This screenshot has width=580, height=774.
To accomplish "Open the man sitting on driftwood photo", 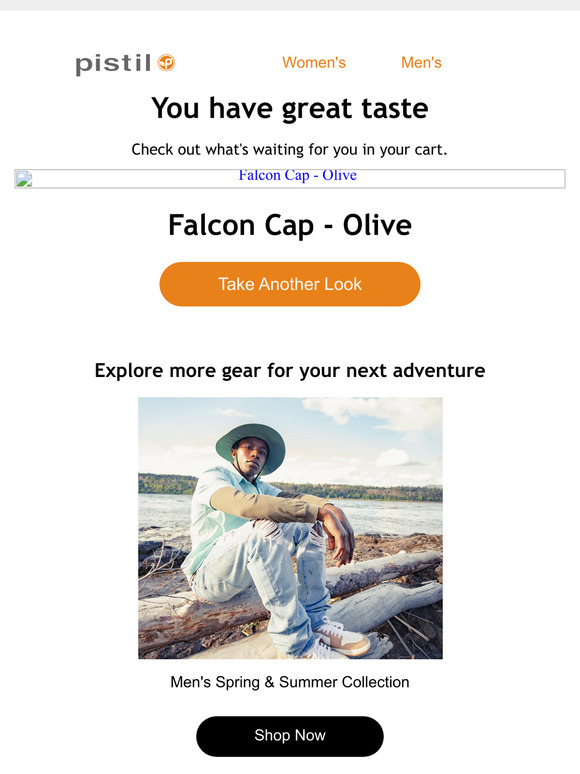I will tap(290, 528).
